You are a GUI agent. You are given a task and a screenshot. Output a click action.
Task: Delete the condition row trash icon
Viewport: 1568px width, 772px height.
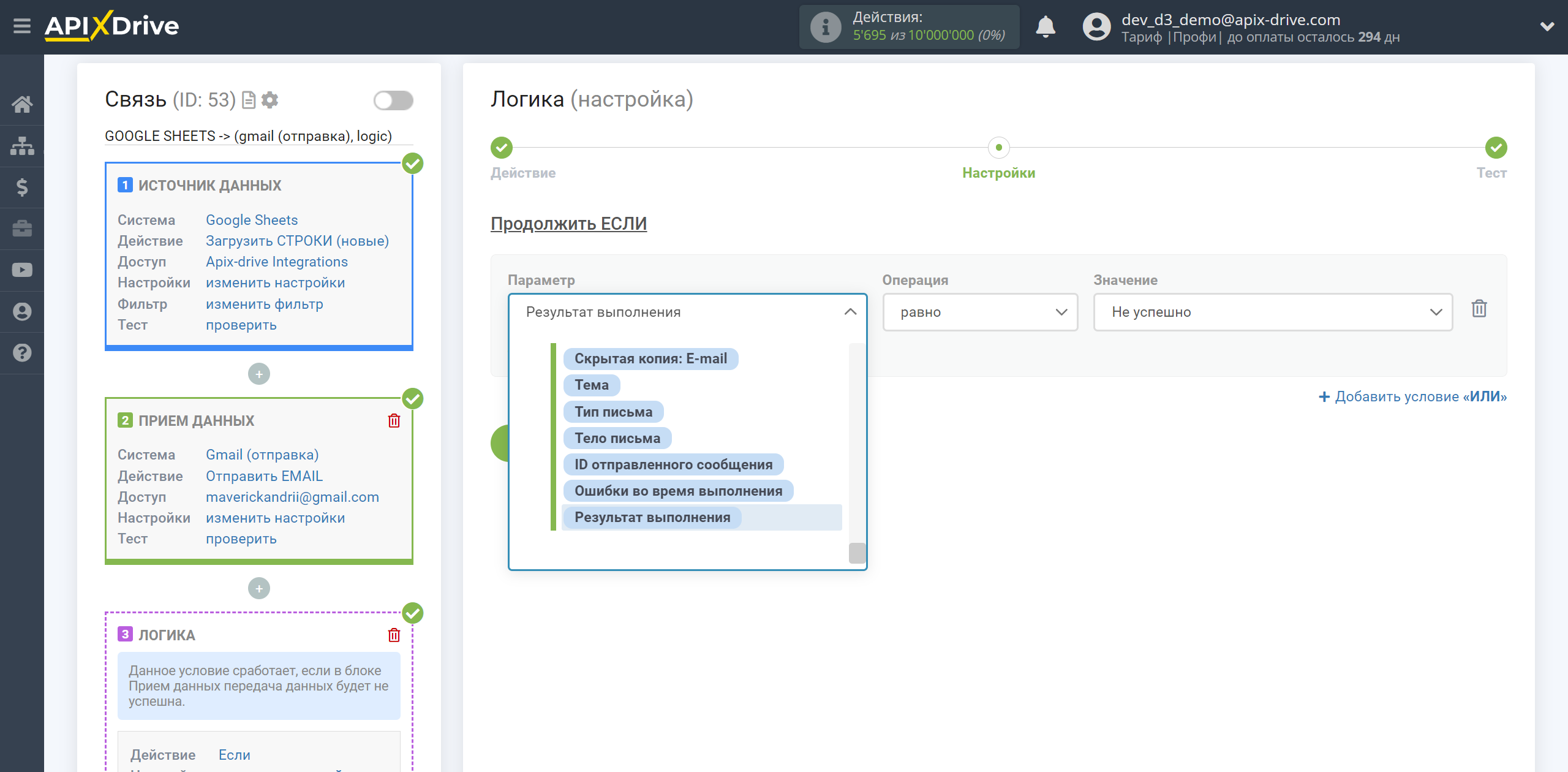[1479, 309]
